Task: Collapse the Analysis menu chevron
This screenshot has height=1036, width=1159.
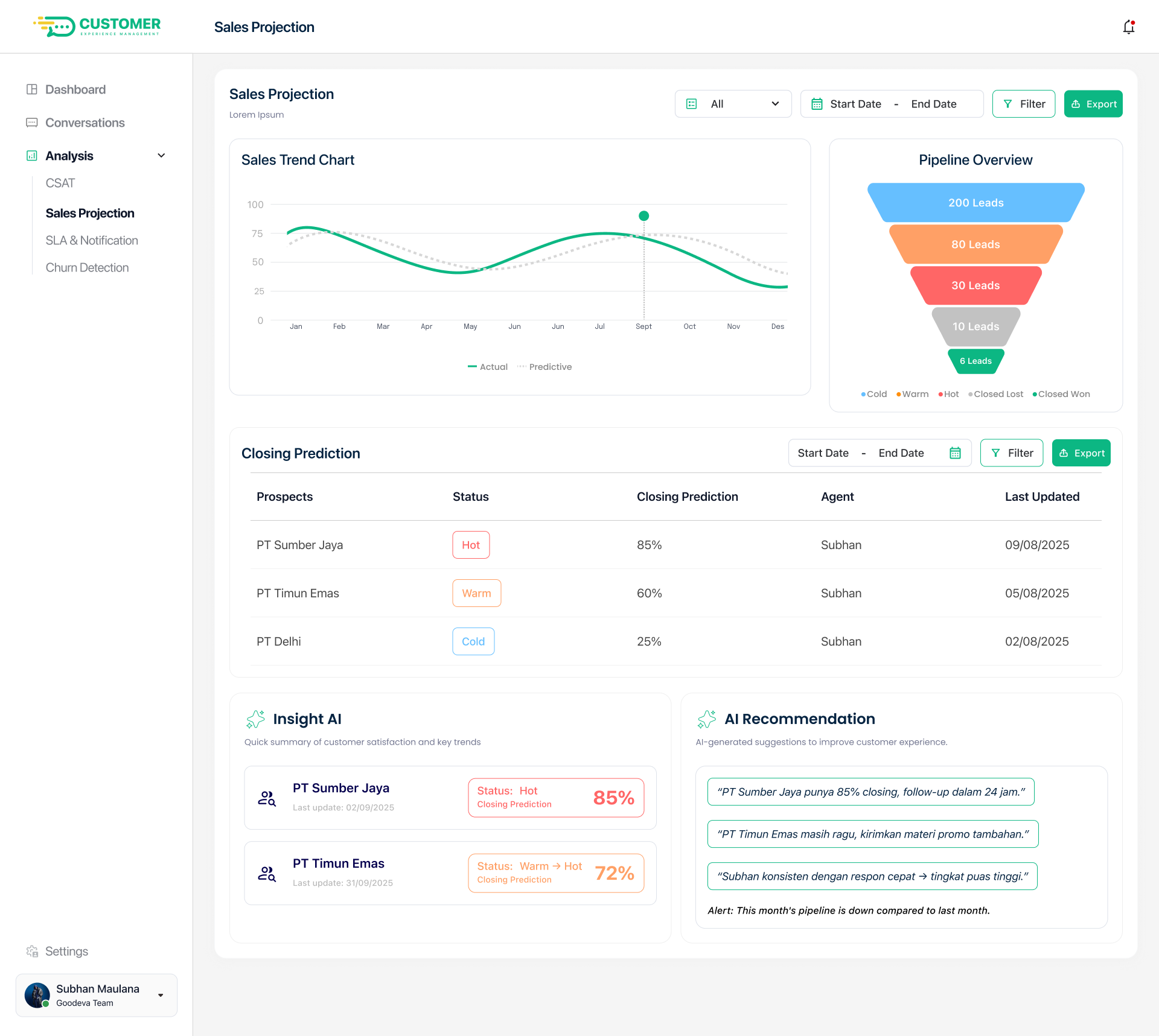Action: [161, 156]
